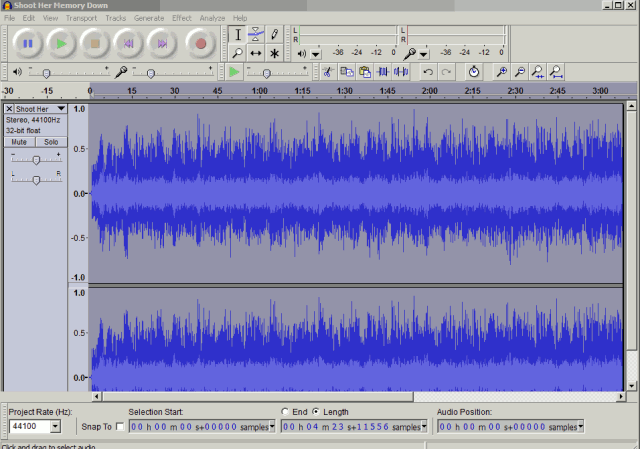640x449 pixels.
Task: Select the Draw pencil tool
Action: [274, 35]
